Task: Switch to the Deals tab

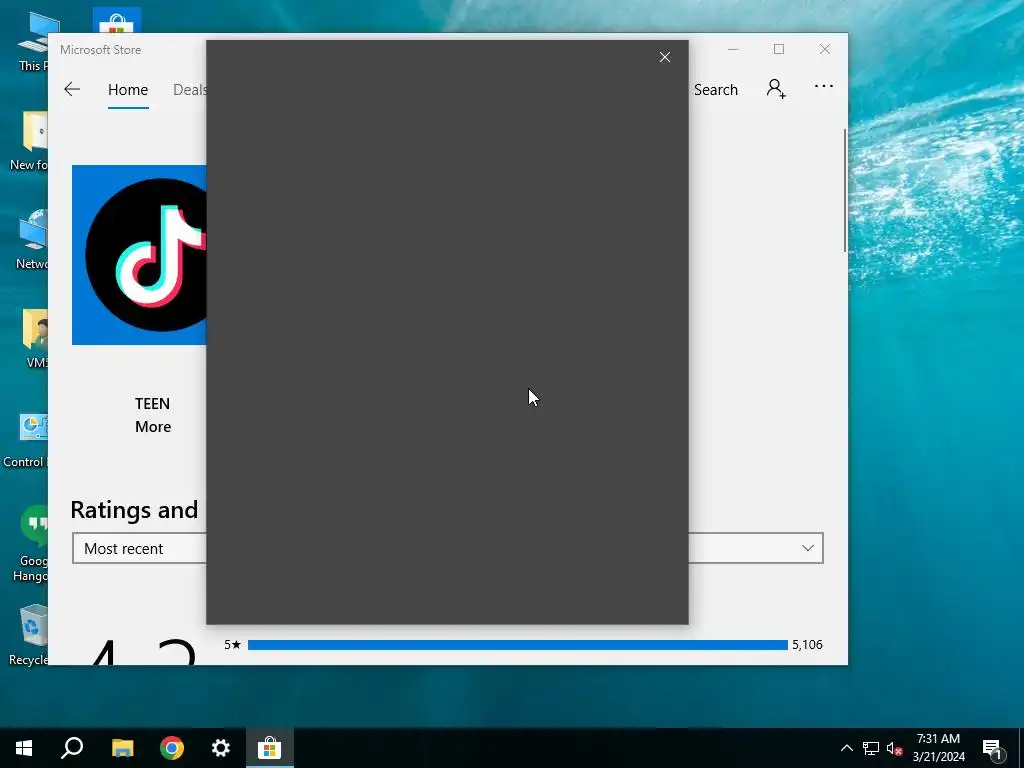Action: (x=190, y=89)
